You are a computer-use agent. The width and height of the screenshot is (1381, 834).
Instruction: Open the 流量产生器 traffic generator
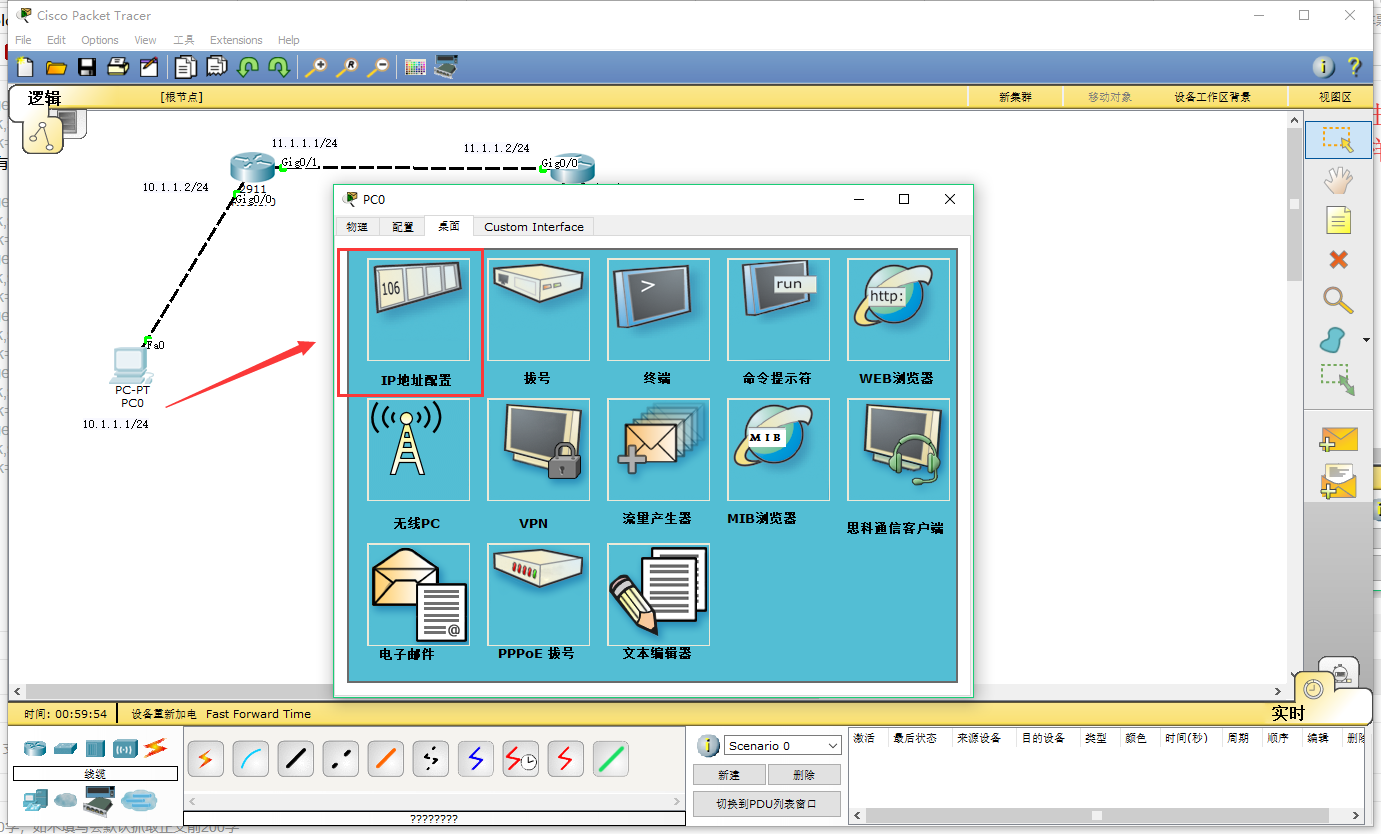click(658, 449)
